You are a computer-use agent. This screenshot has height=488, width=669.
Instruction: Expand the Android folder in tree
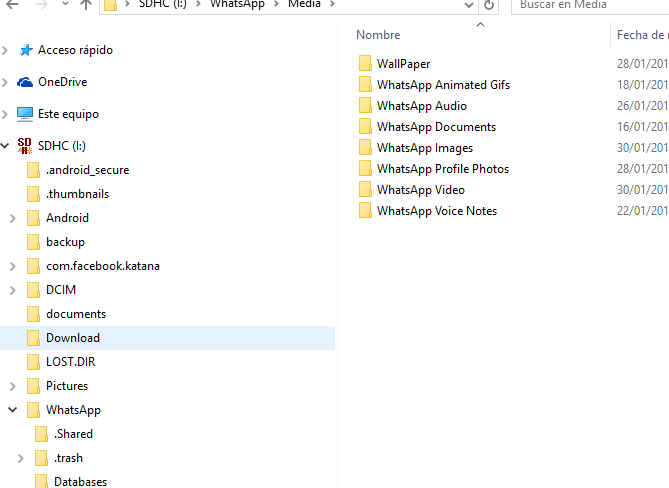point(12,218)
